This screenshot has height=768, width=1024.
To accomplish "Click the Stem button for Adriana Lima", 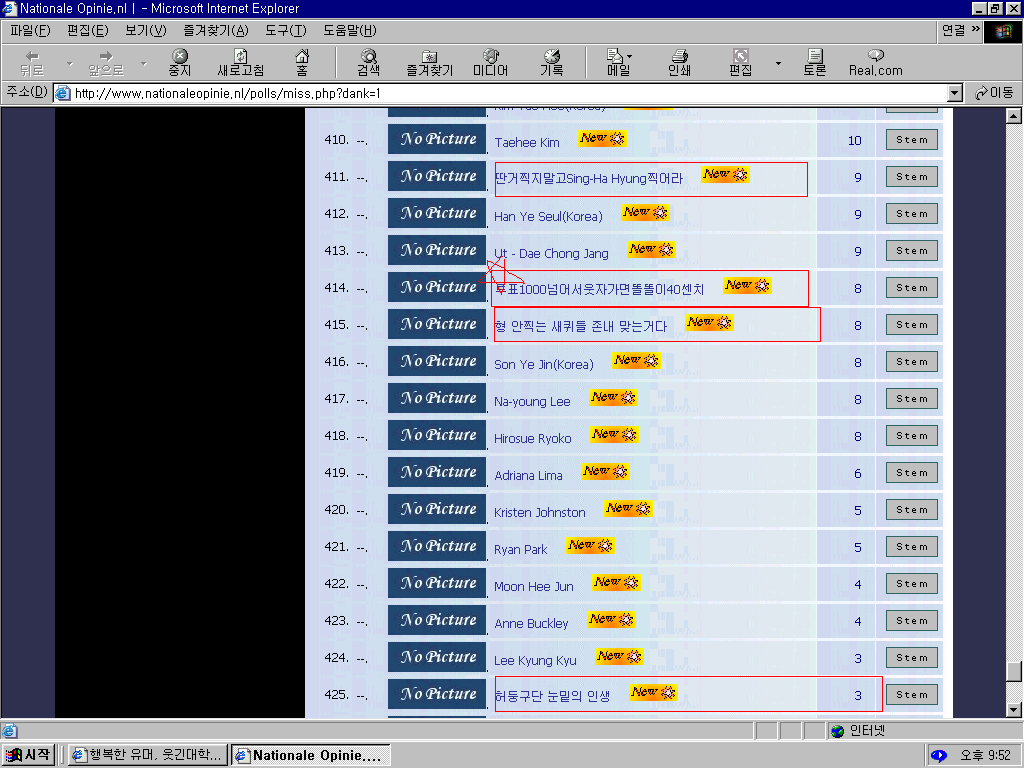I will tap(912, 473).
